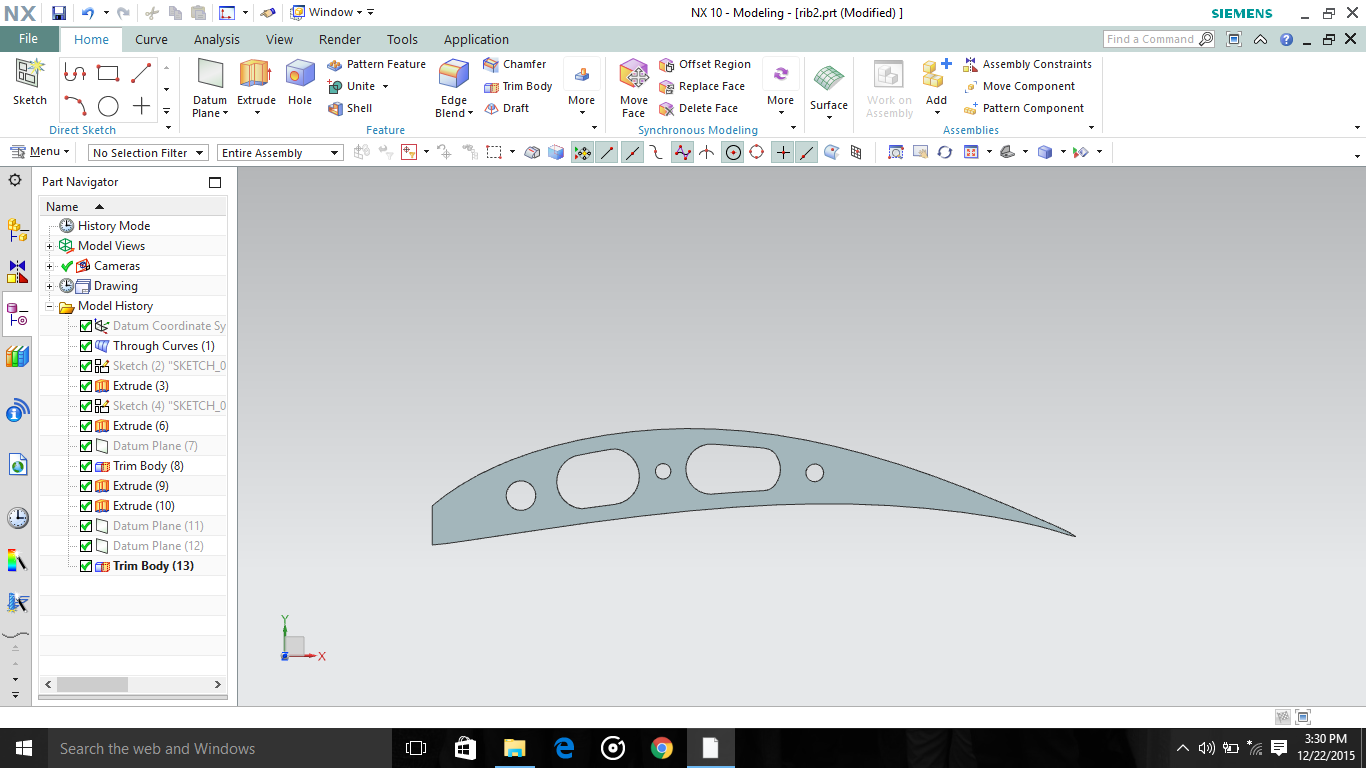This screenshot has height=768, width=1366.
Task: Switch to the Application tab
Action: (x=476, y=39)
